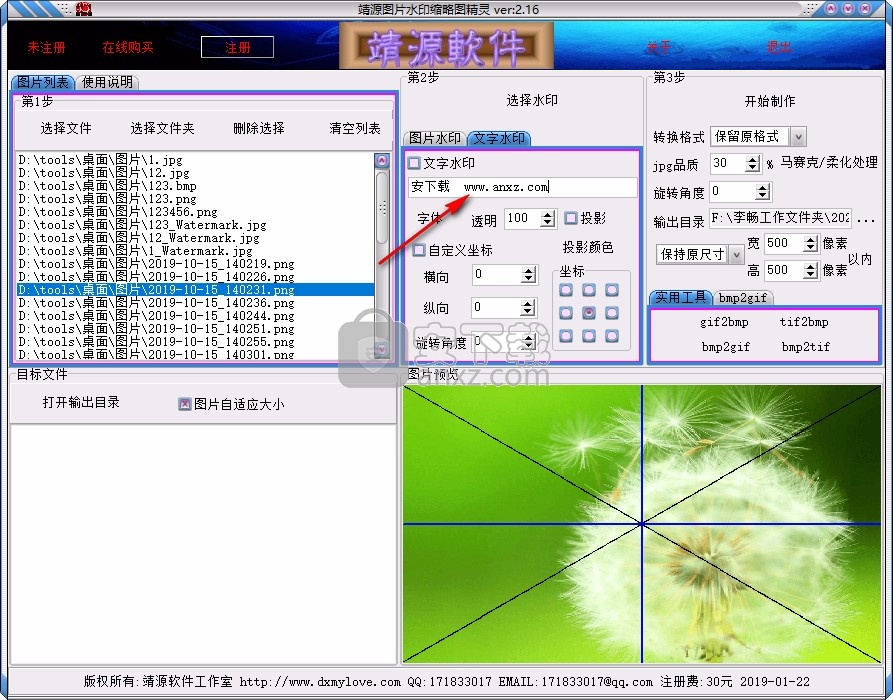The height and width of the screenshot is (700, 893).
Task: Adjust the 横向 horizontal offset stepper
Action: 529,275
